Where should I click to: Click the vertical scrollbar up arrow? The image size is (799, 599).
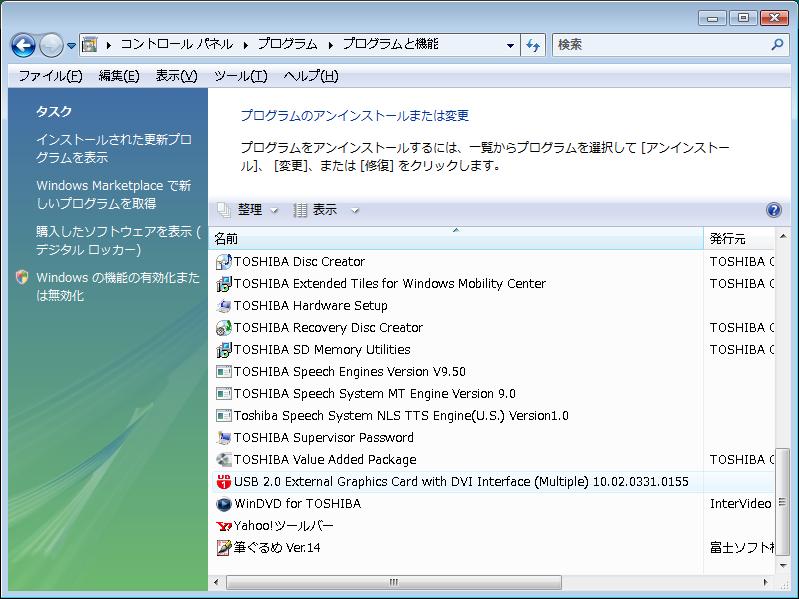click(782, 236)
